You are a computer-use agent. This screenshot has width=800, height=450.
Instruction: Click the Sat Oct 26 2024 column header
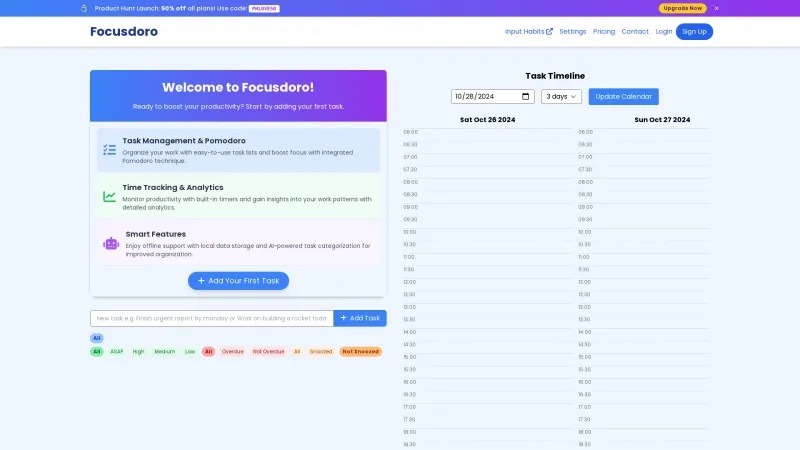click(487, 120)
